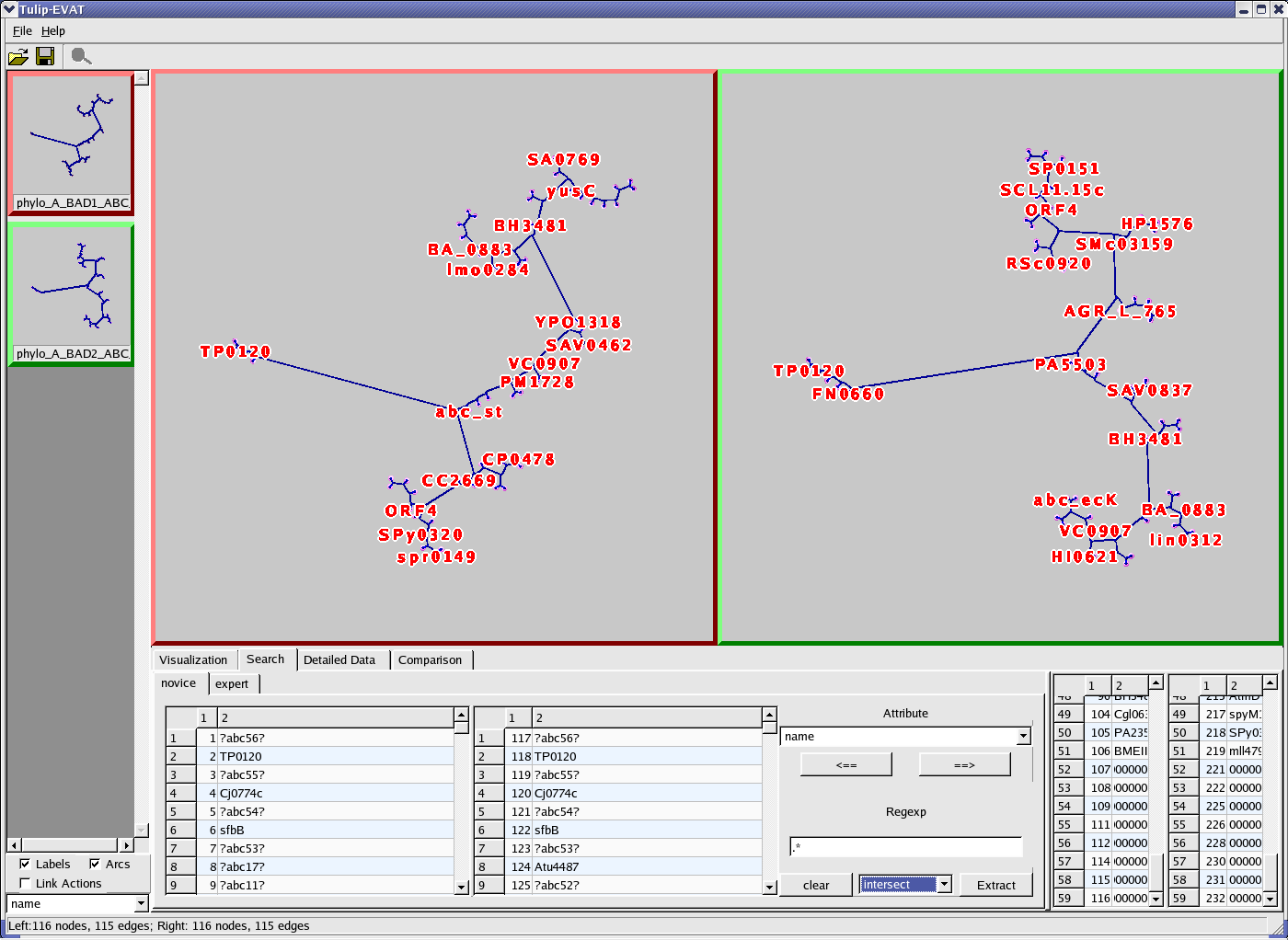Image resolution: width=1288 pixels, height=940 pixels.
Task: Toggle the Labels checkbox
Action: coord(25,864)
